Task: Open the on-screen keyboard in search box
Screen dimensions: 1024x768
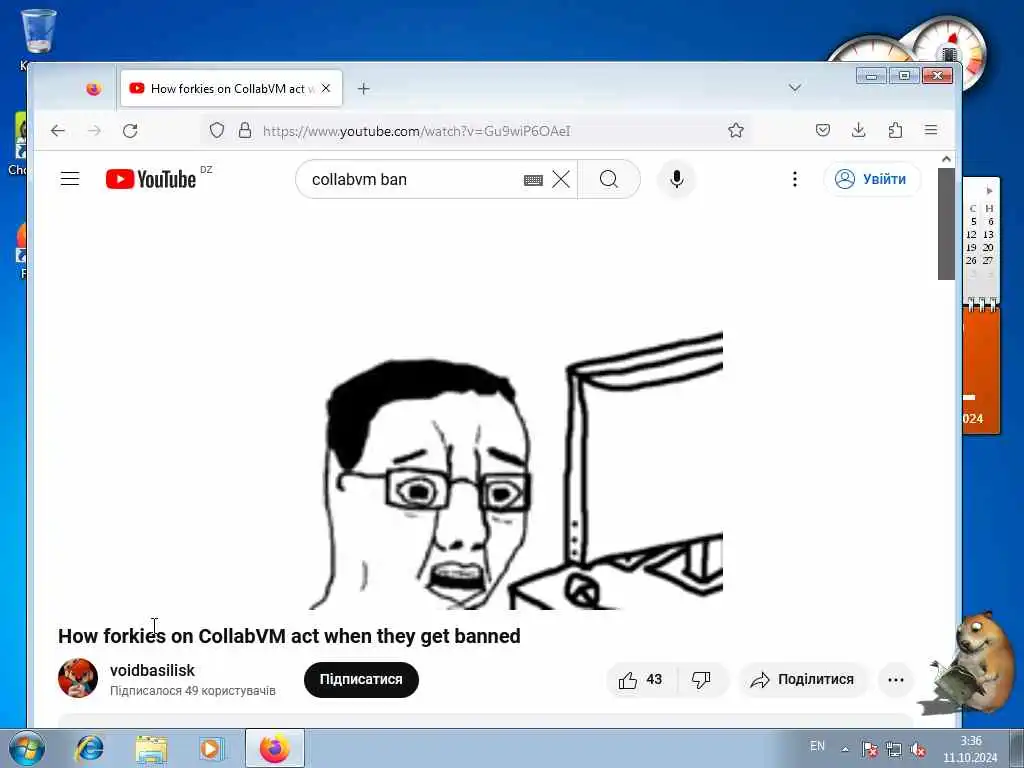Action: (x=534, y=180)
